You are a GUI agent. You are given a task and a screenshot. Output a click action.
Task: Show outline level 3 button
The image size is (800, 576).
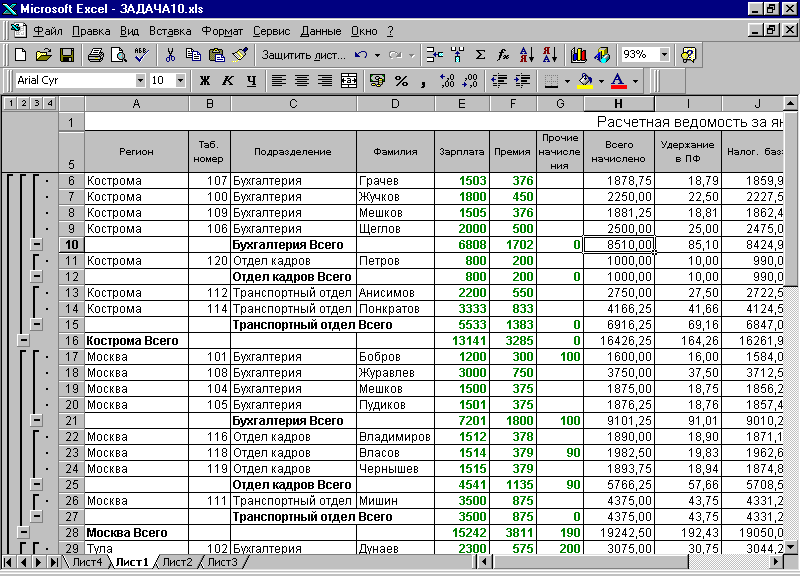coord(37,104)
